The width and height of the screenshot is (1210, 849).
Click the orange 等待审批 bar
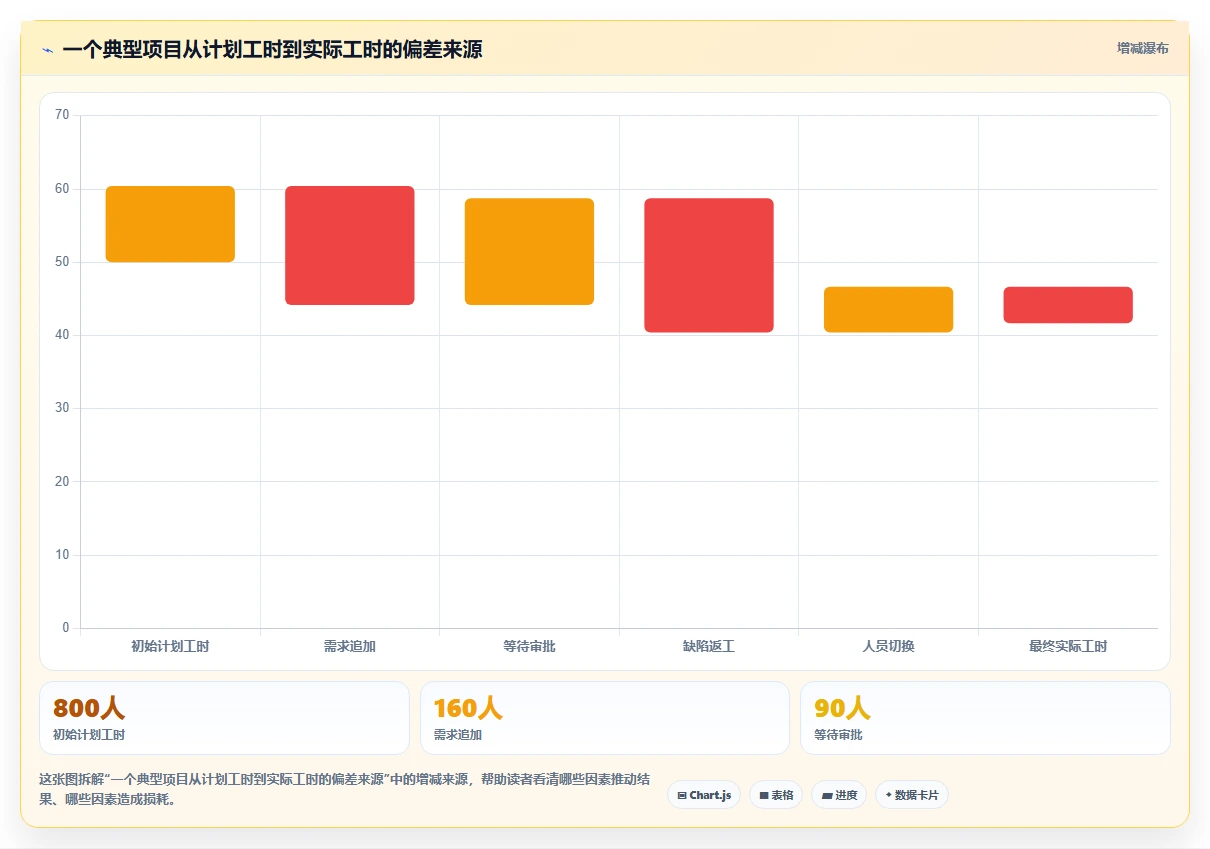529,251
